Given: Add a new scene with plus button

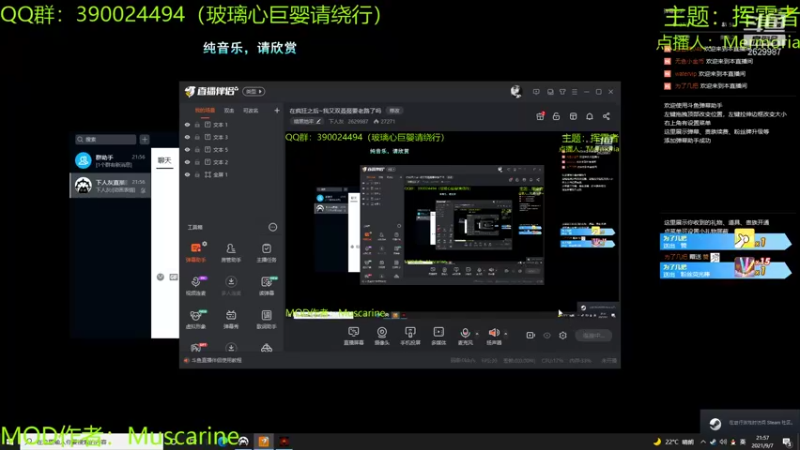Looking at the screenshot, I should (x=277, y=110).
